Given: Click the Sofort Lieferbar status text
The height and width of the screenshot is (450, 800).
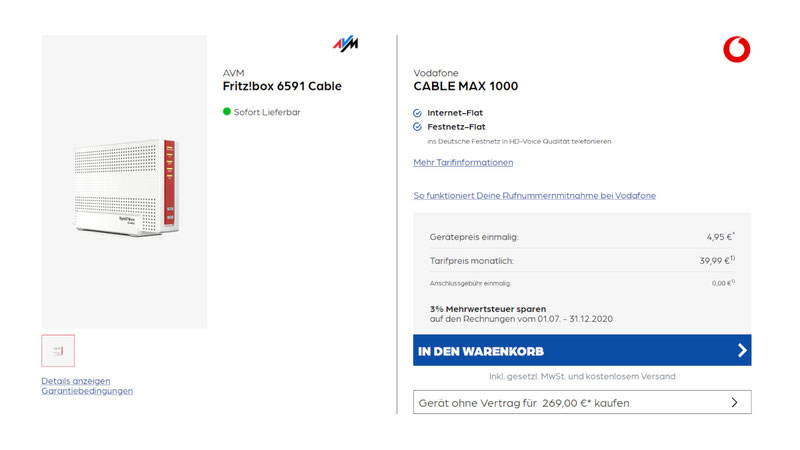Looking at the screenshot, I should tap(267, 112).
